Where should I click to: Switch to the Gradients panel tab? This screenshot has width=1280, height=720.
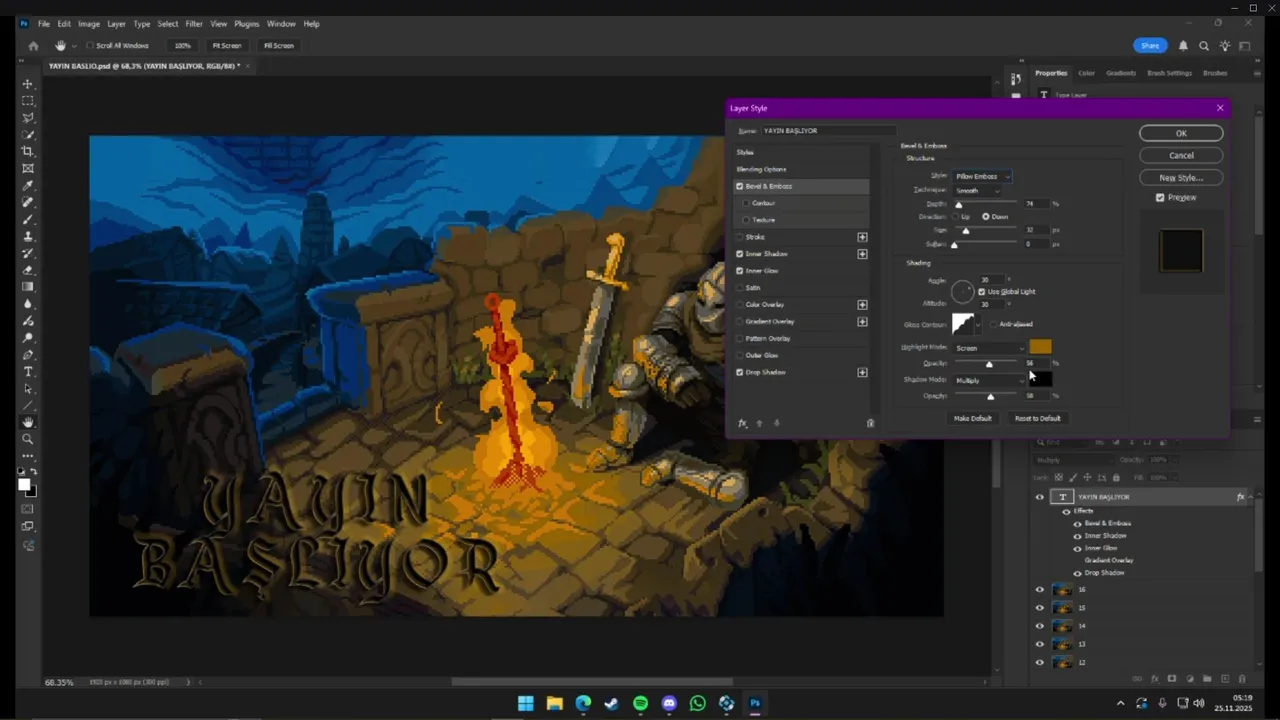1121,73
